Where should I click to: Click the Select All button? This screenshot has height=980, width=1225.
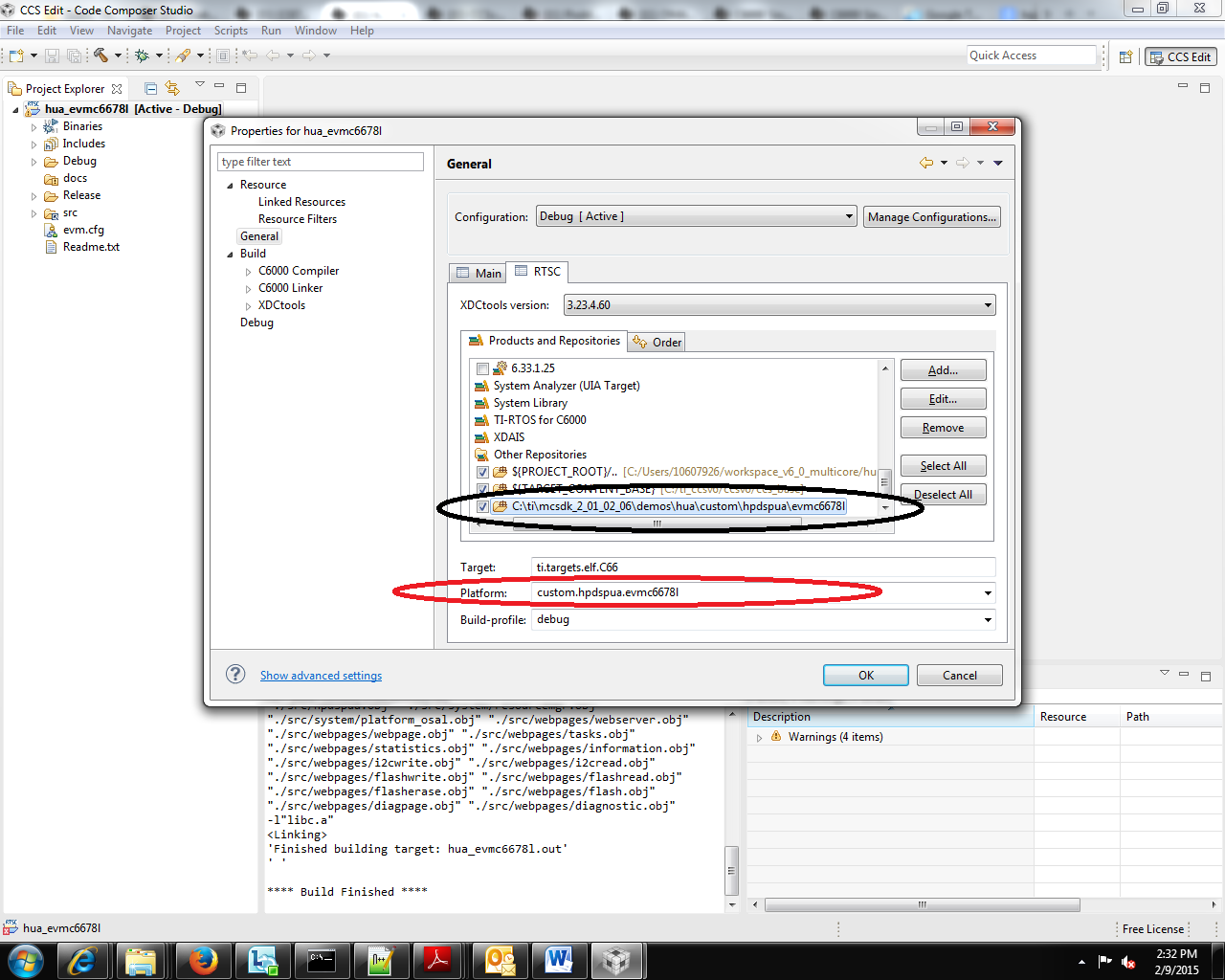pyautogui.click(x=943, y=466)
